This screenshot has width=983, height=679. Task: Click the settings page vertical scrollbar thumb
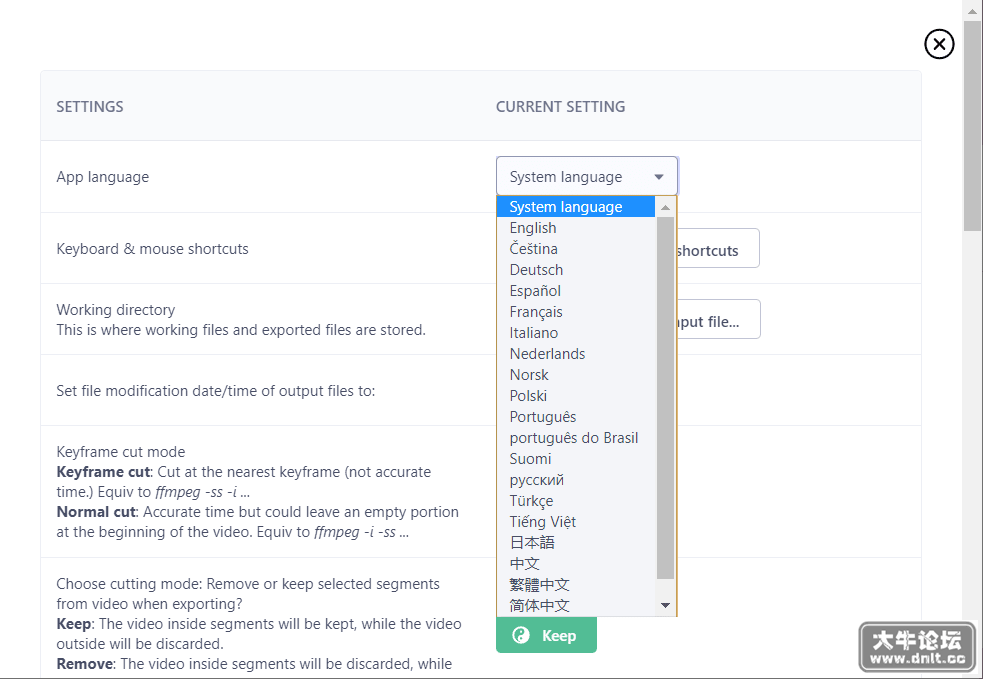972,125
